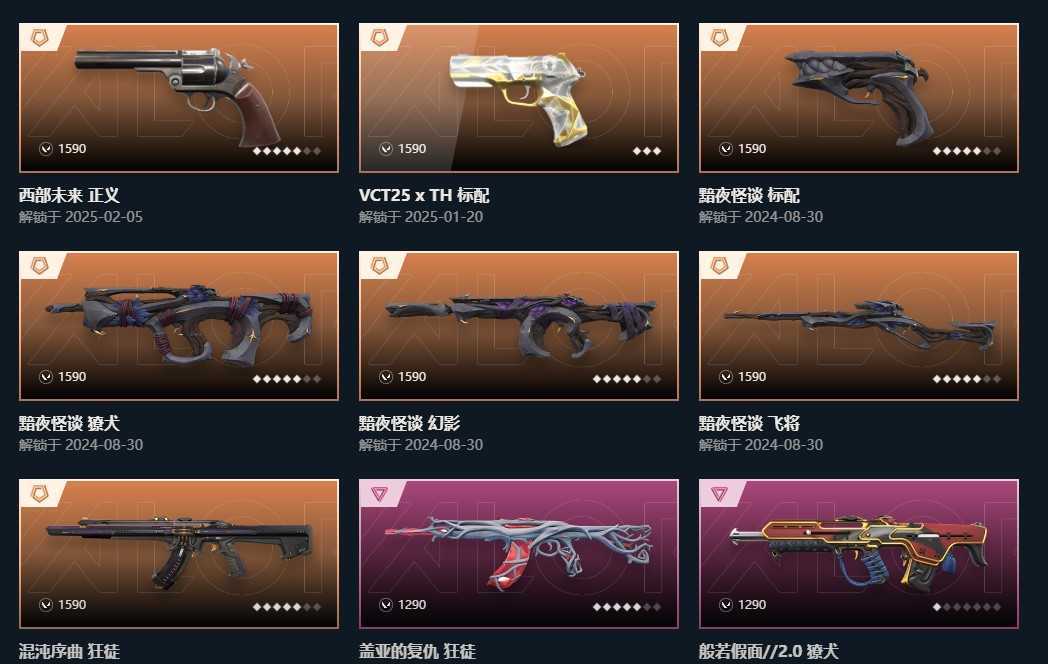The height and width of the screenshot is (664, 1048).
Task: Click the pink triangle tier icon on 盖亚的复仇 card
Action: point(380,493)
